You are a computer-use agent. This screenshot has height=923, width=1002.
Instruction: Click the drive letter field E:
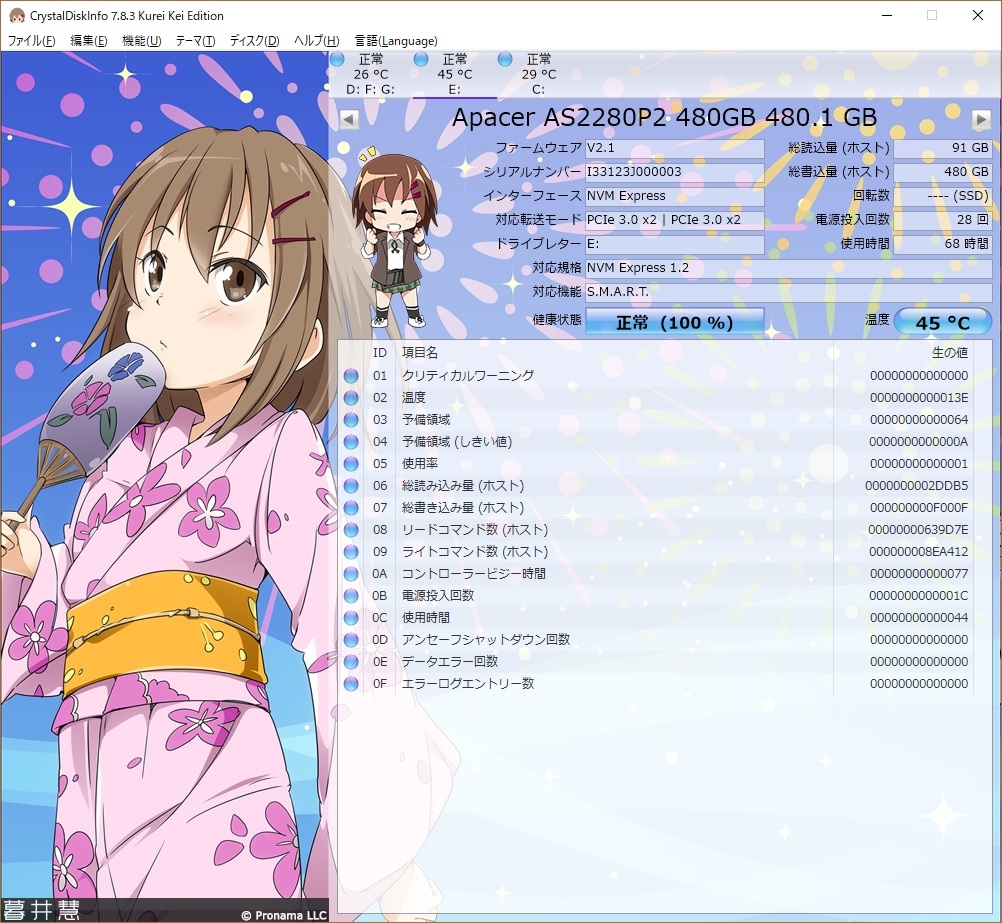[675, 244]
